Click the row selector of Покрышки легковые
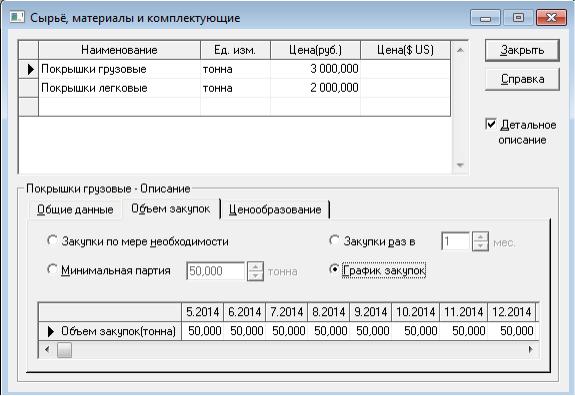This screenshot has width=575, height=396. pos(29,88)
